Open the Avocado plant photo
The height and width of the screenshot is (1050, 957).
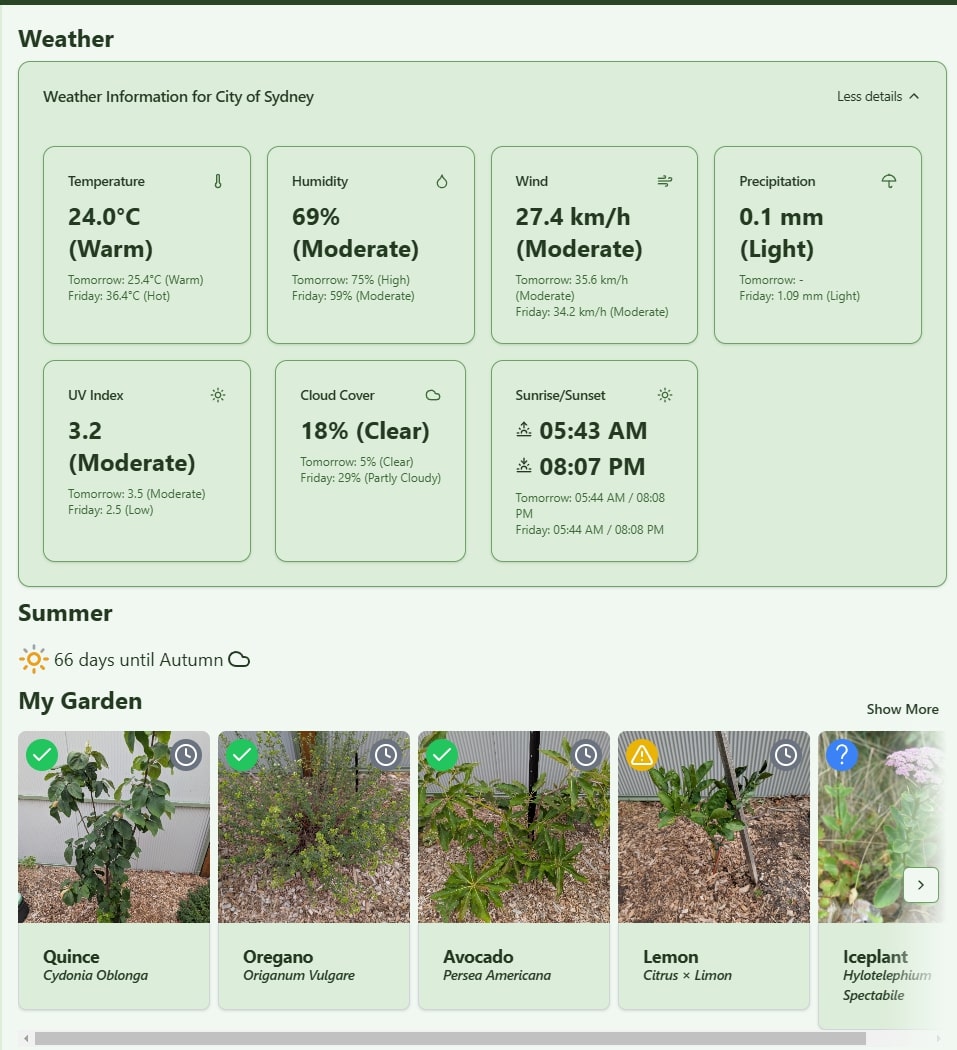click(513, 840)
